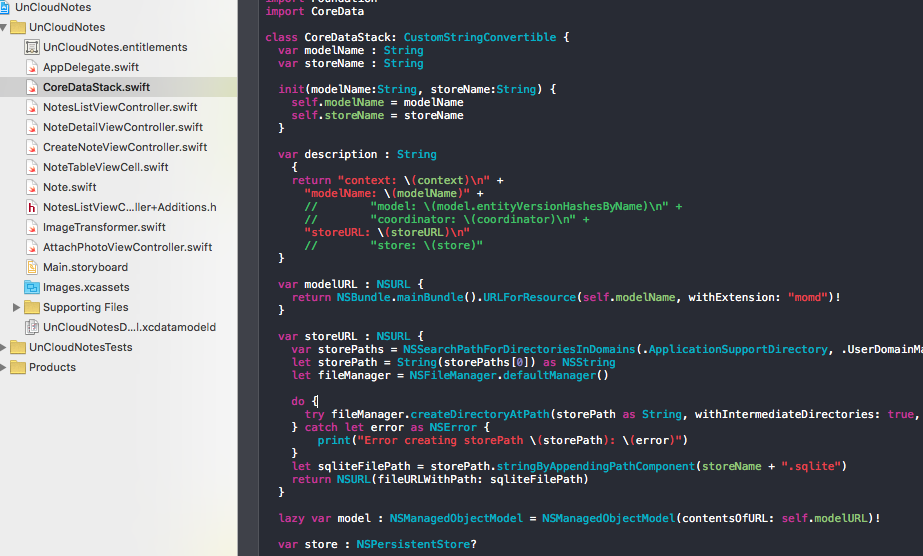This screenshot has width=923, height=556.
Task: Open the UnCloudNotes.entitlements file icon
Action: pos(32,47)
